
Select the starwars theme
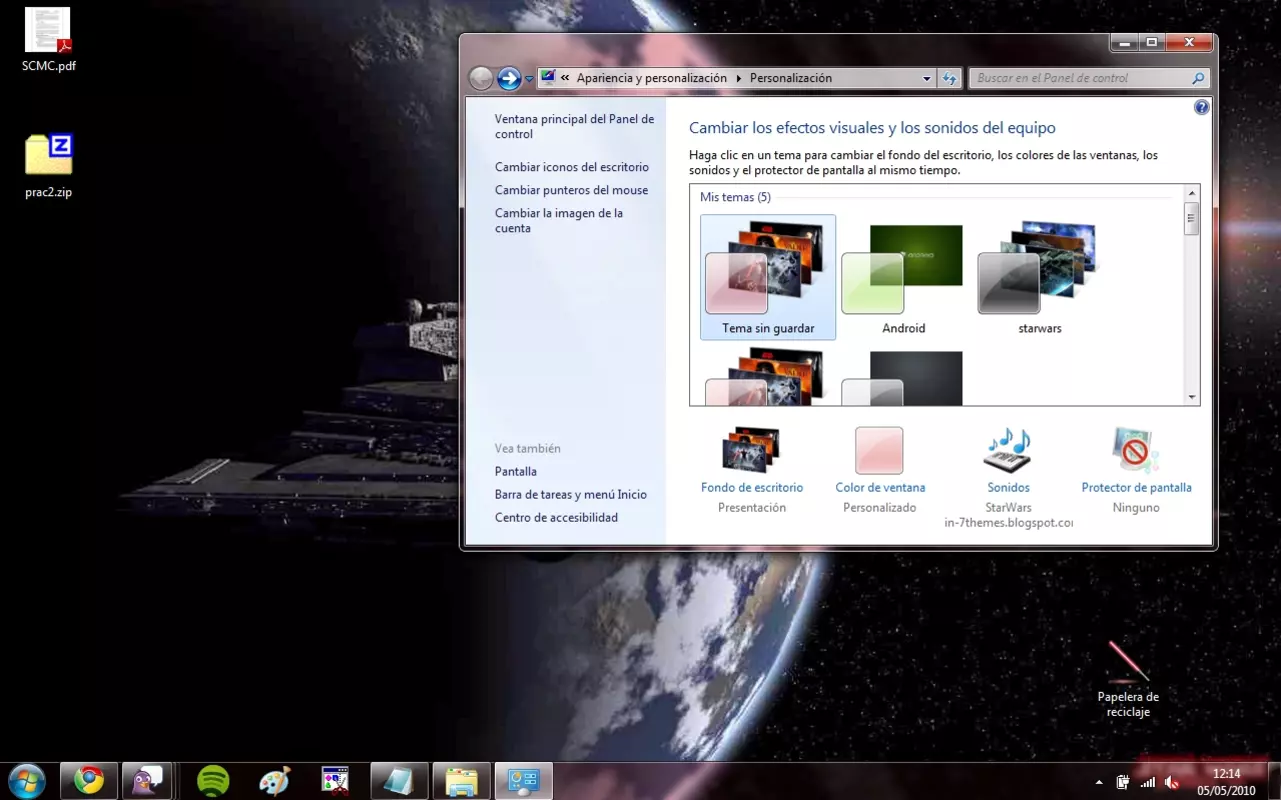click(1040, 277)
